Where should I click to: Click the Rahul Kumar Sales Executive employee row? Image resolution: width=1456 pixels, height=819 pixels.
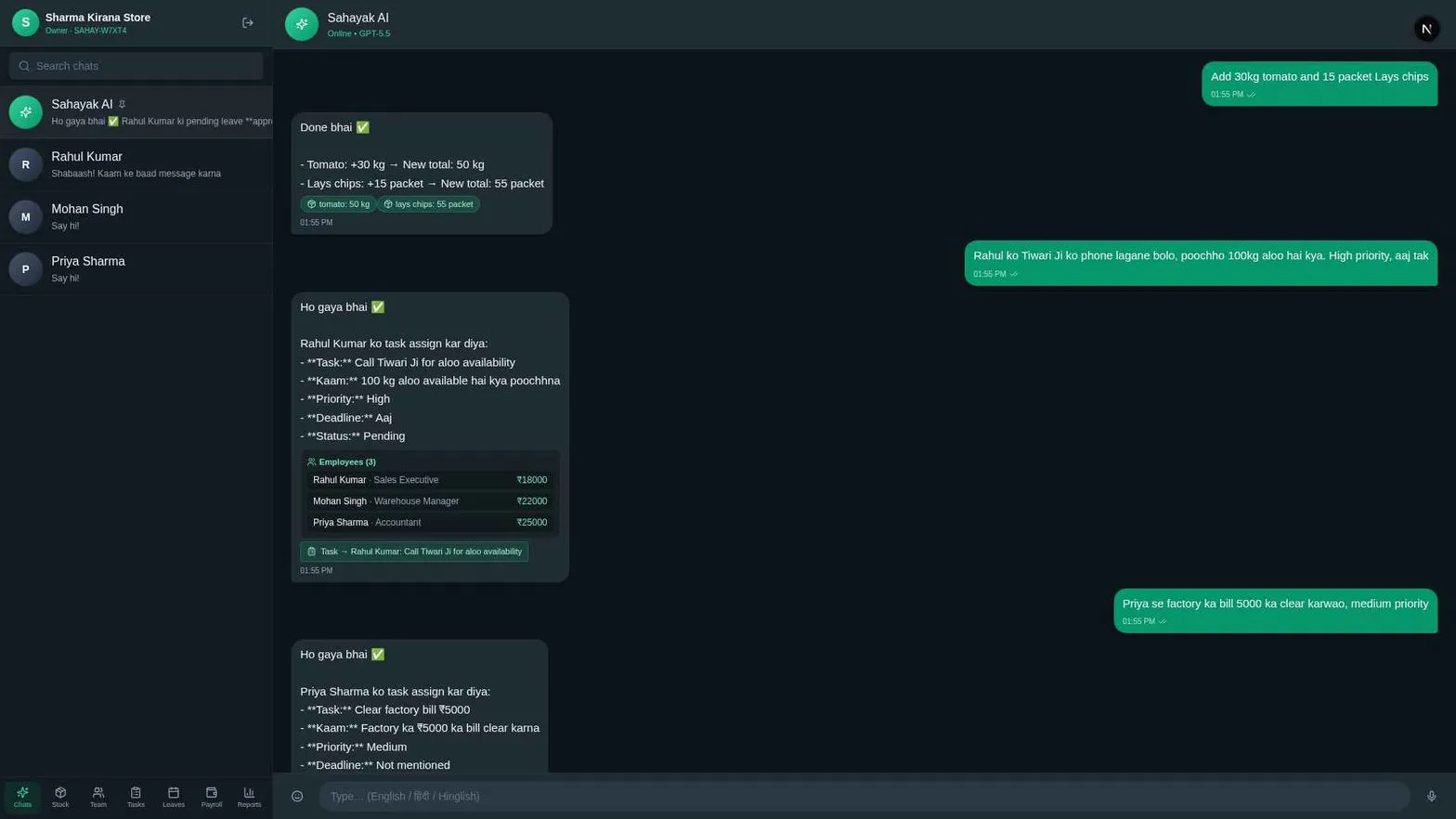point(430,480)
